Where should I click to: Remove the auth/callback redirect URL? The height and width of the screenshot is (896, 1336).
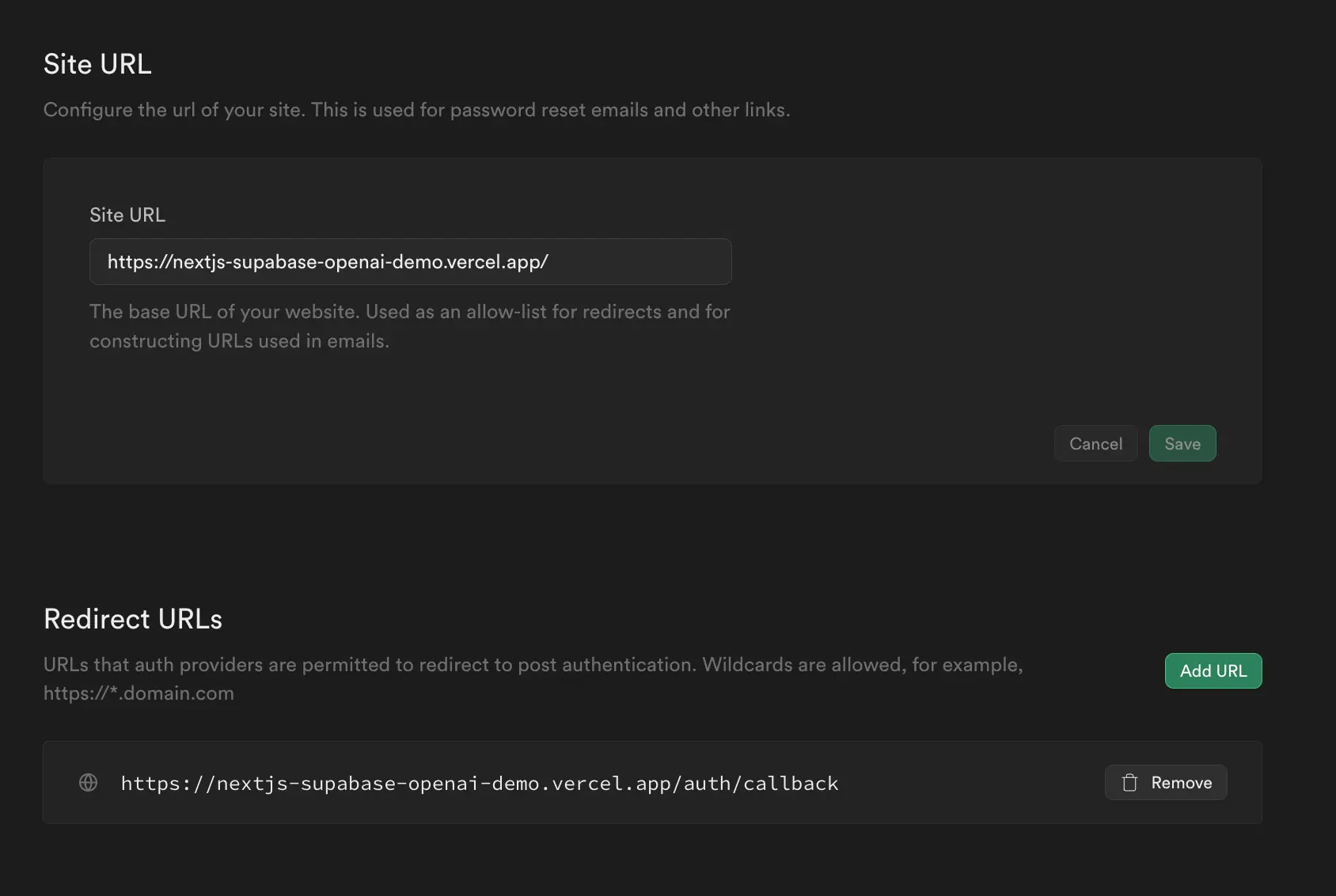1166,783
